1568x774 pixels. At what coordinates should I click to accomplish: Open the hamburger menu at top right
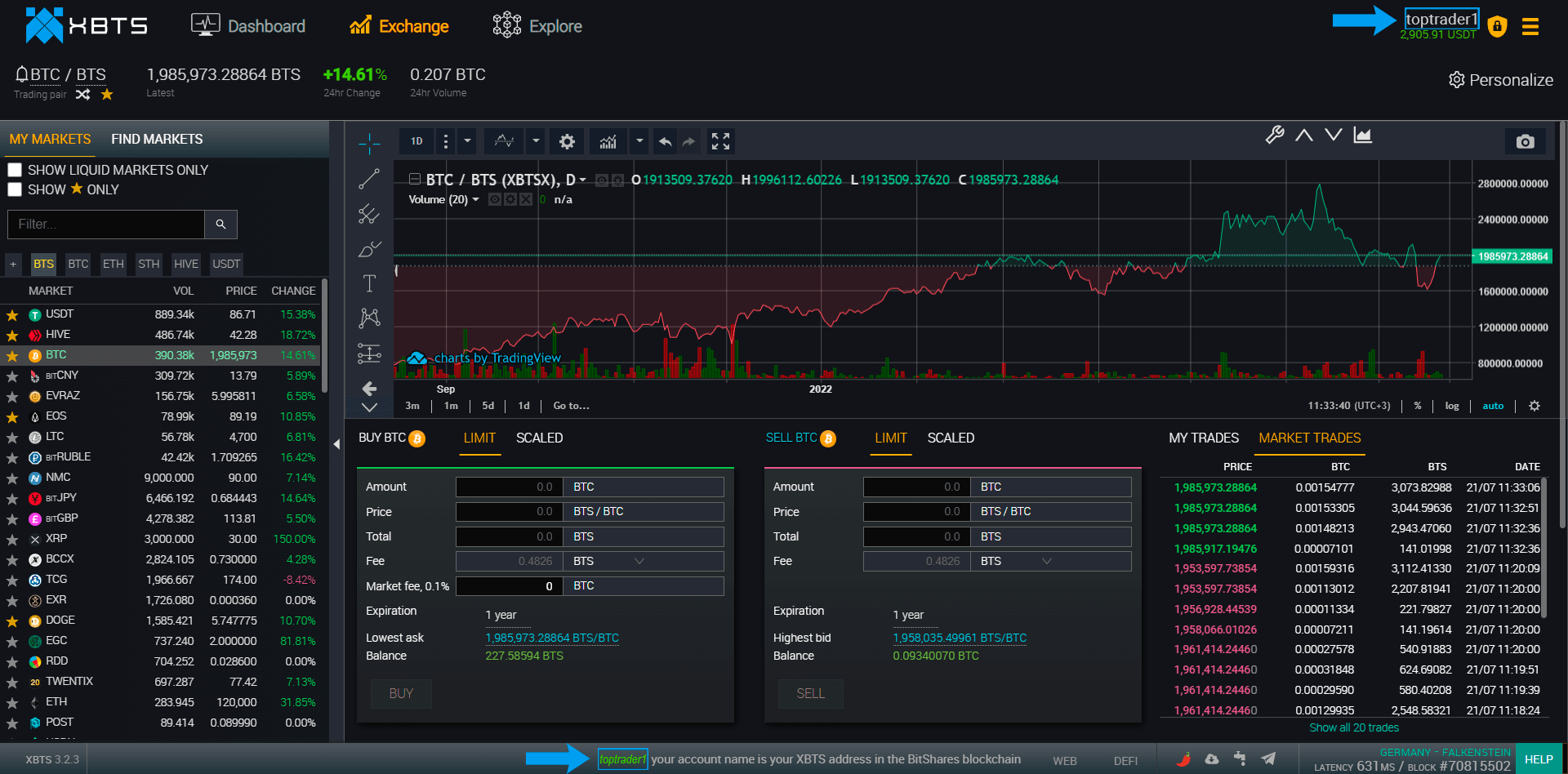click(1530, 27)
